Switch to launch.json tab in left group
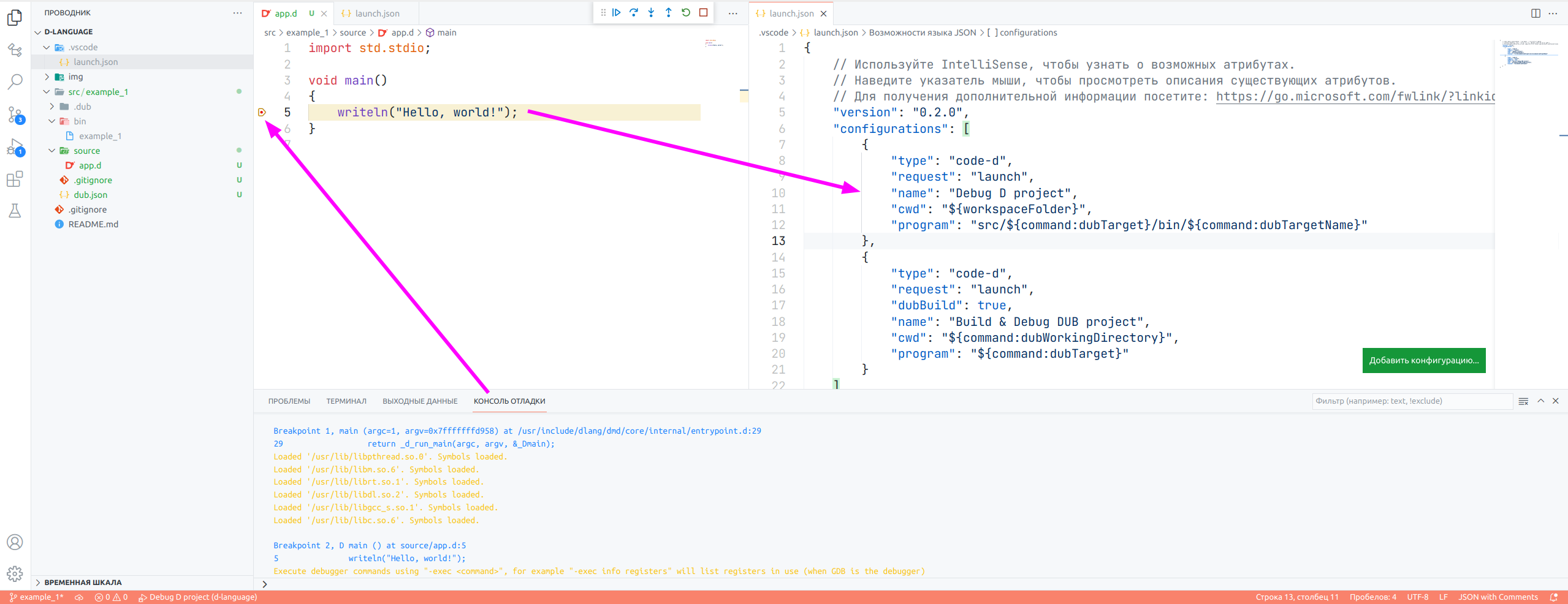The image size is (1568, 604). click(x=376, y=13)
